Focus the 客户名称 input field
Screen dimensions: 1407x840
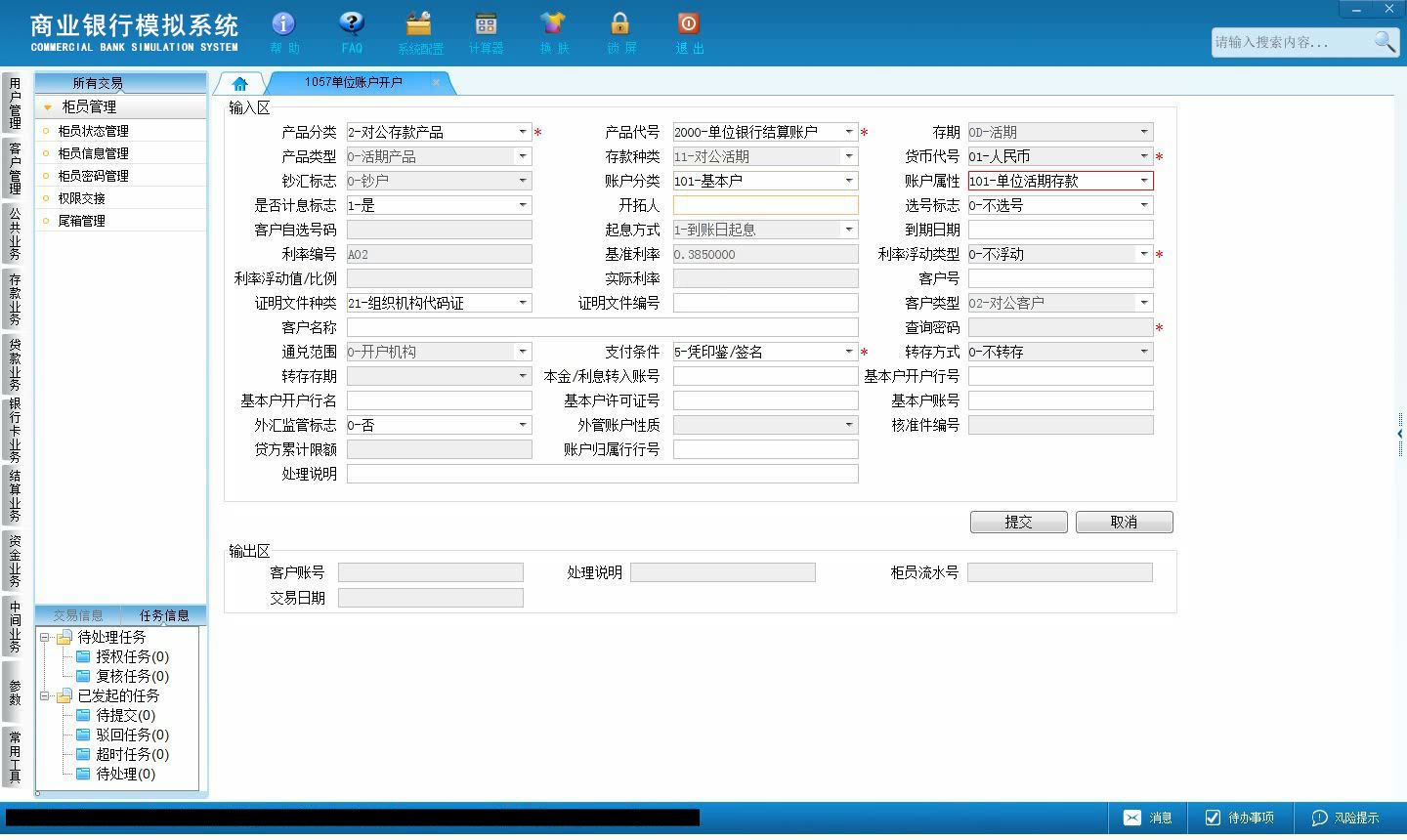603,327
